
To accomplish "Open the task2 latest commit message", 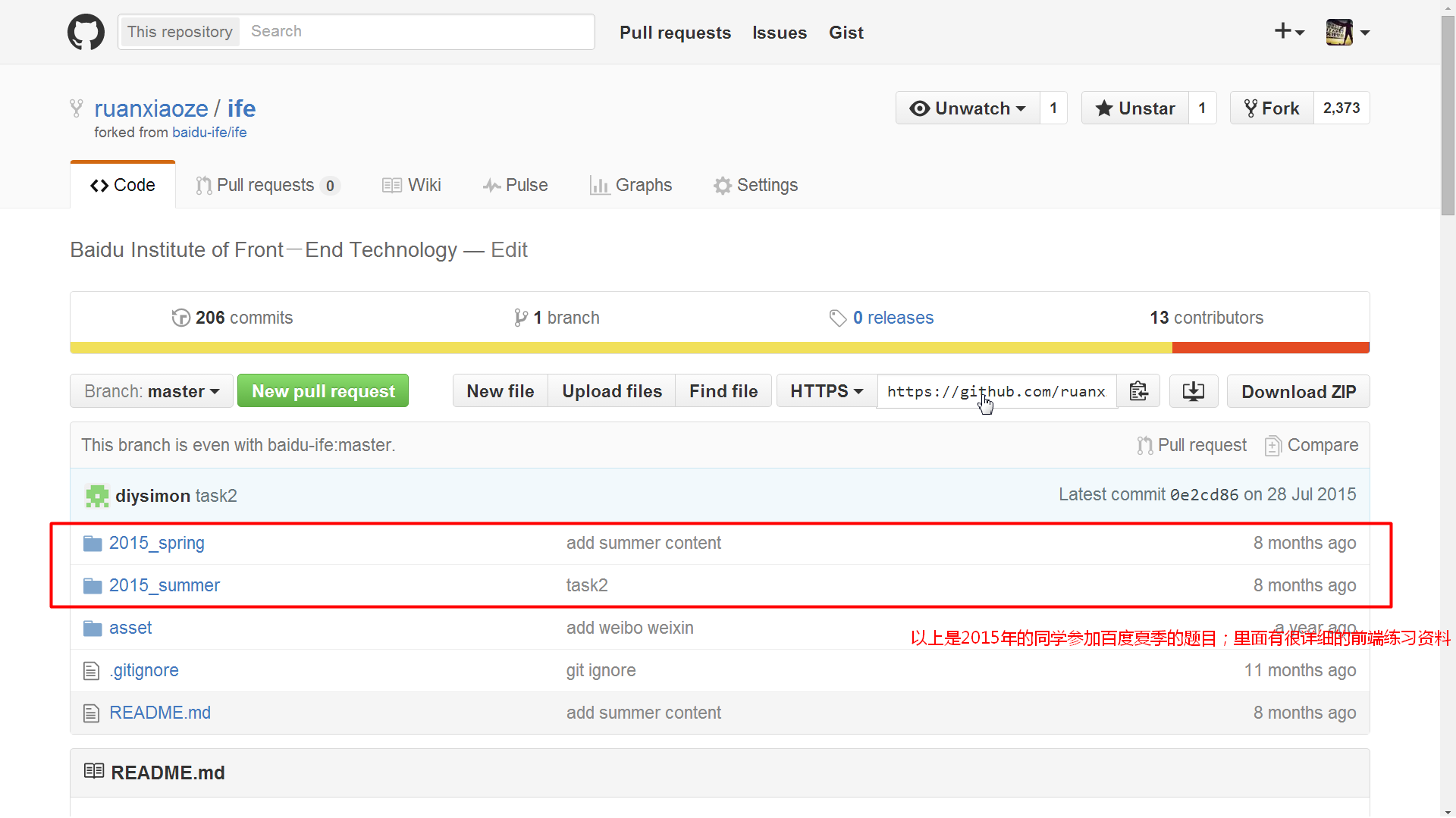I will click(x=216, y=496).
